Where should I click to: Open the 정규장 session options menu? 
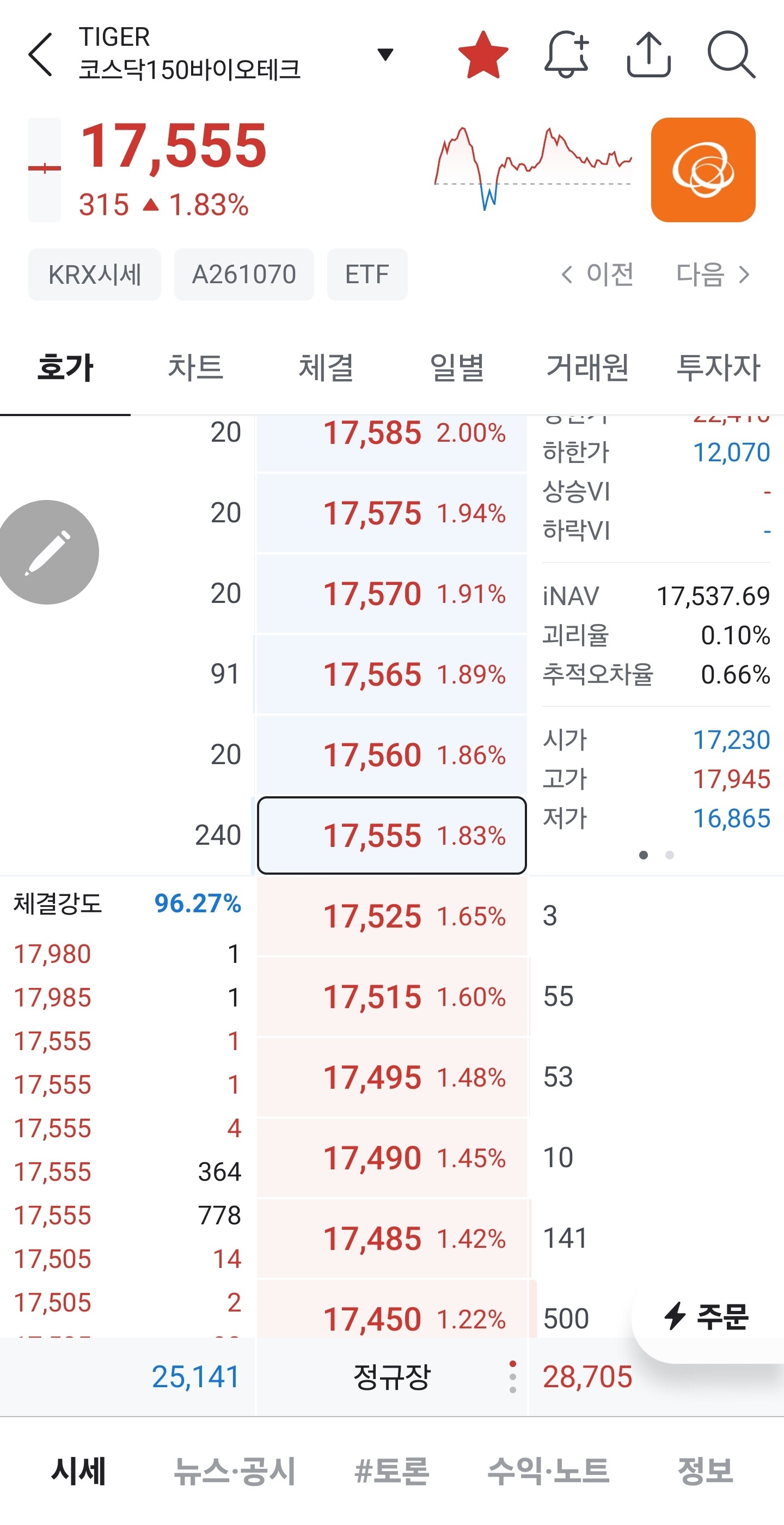(x=512, y=1376)
